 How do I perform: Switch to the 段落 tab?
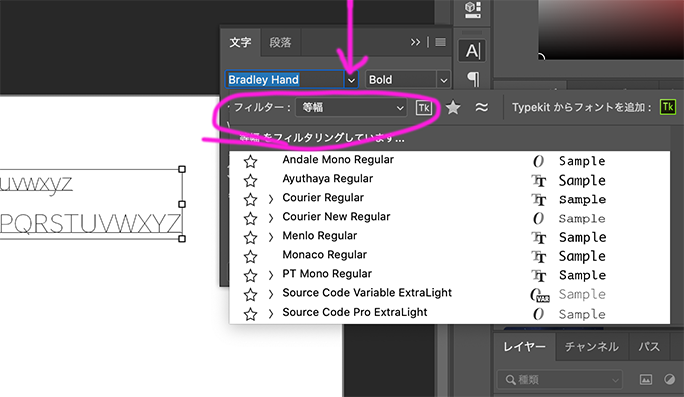coord(280,42)
